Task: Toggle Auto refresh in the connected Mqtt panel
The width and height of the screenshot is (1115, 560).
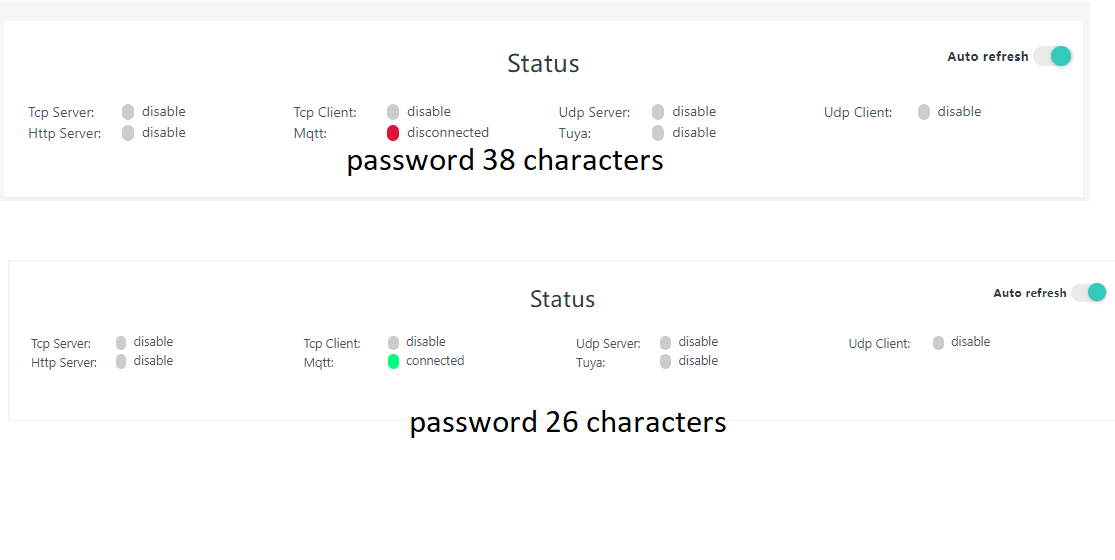Action: [1088, 292]
